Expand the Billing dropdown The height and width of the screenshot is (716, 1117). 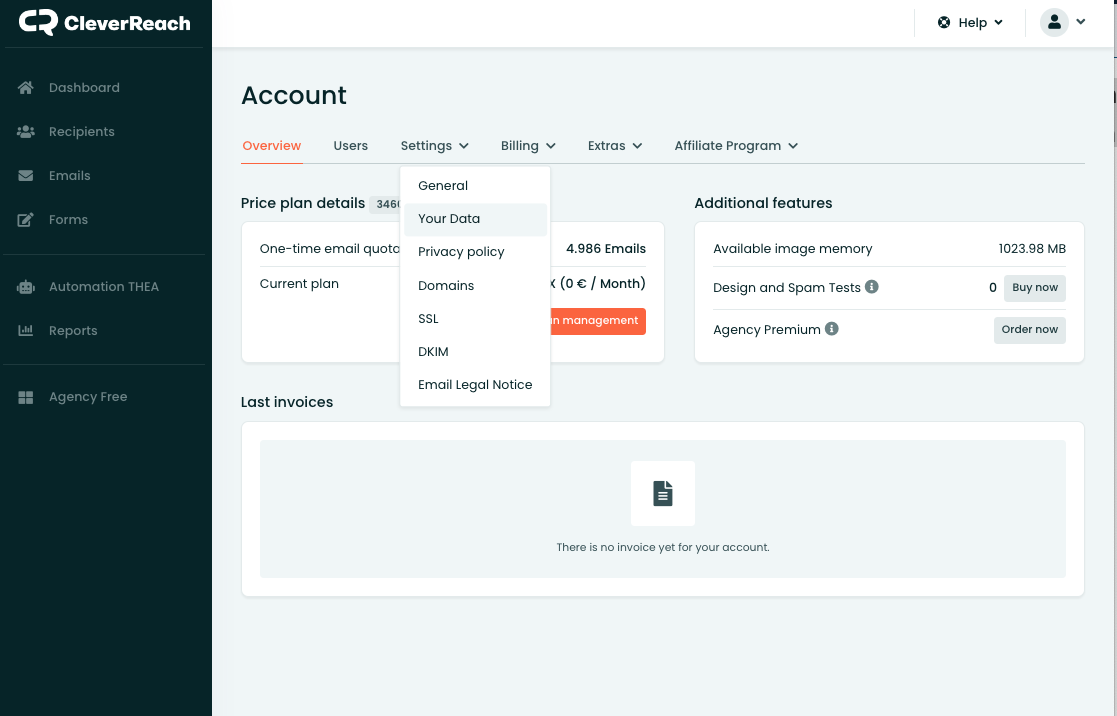[527, 145]
